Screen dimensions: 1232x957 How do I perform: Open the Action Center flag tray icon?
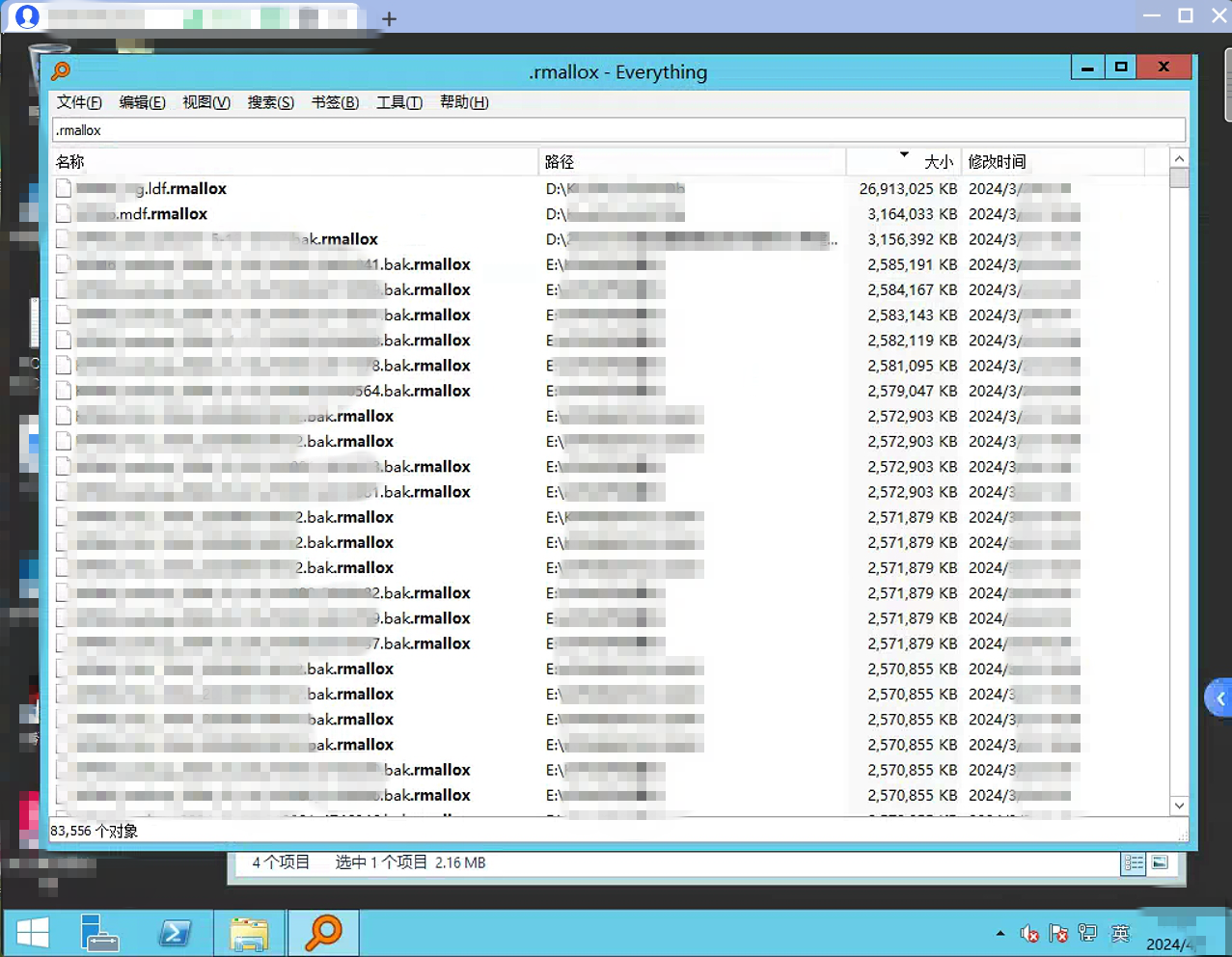coord(1058,933)
